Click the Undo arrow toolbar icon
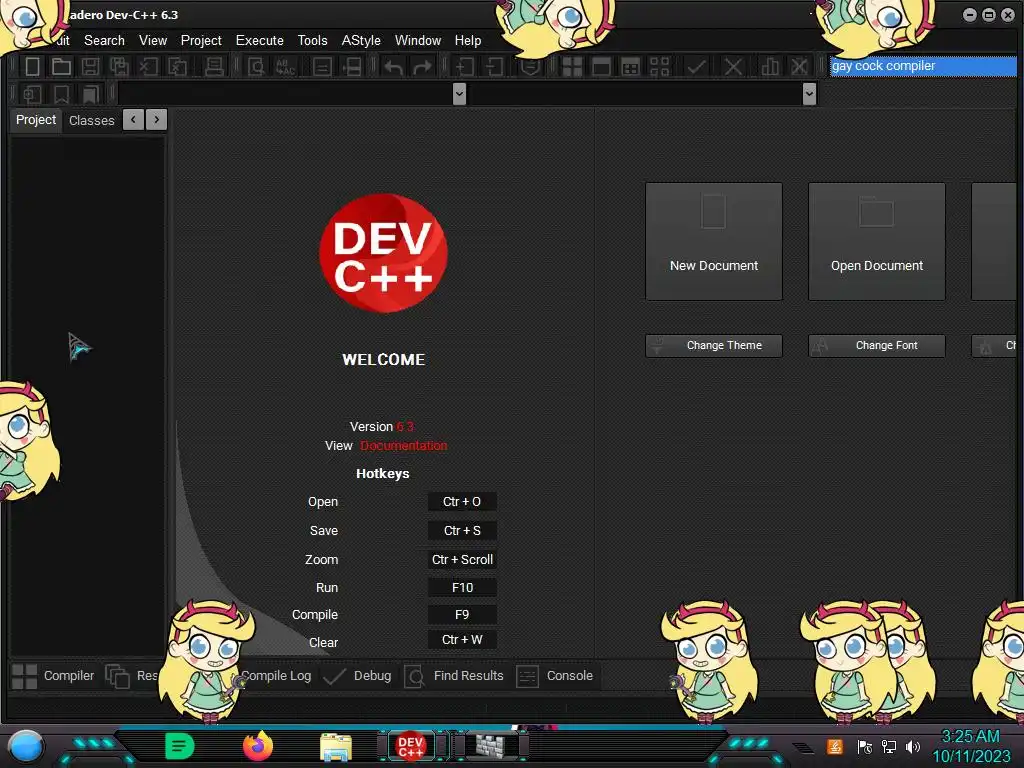This screenshot has width=1024, height=768. pos(393,66)
